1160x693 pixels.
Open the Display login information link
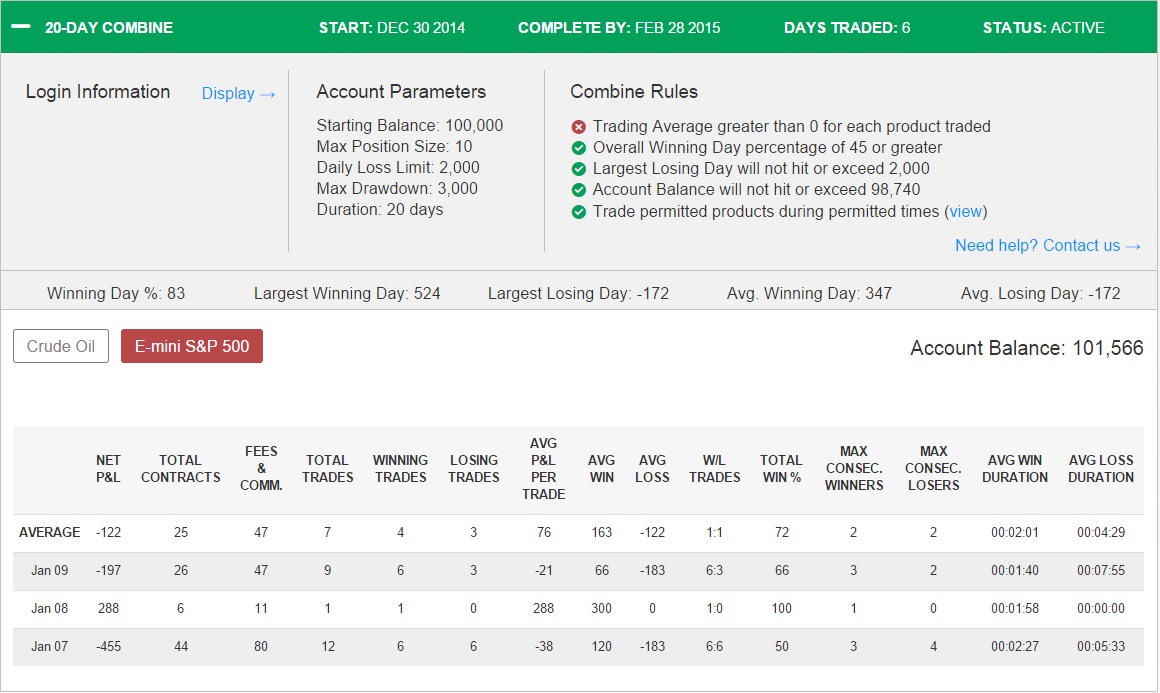click(238, 93)
